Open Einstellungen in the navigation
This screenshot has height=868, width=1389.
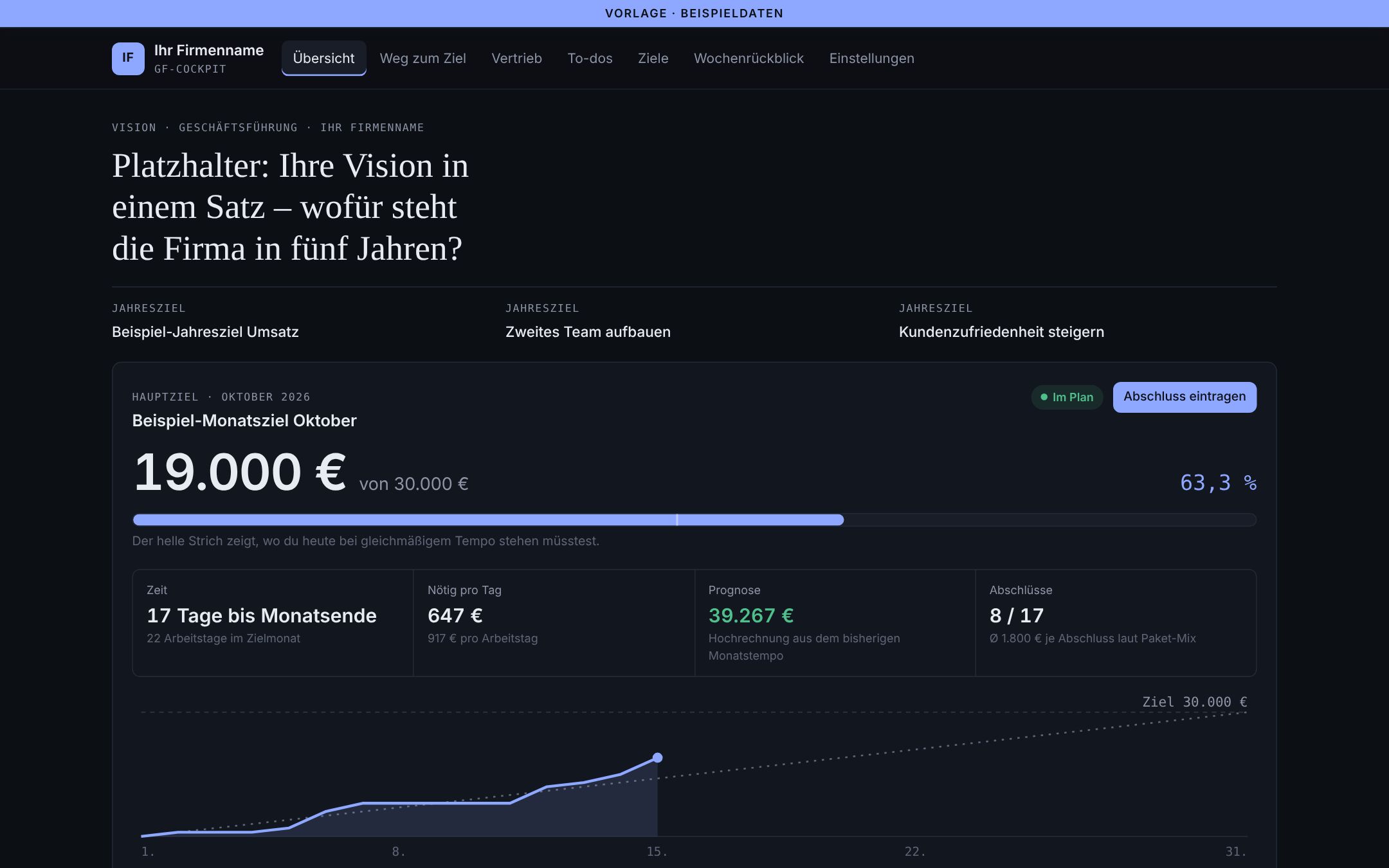pos(871,59)
